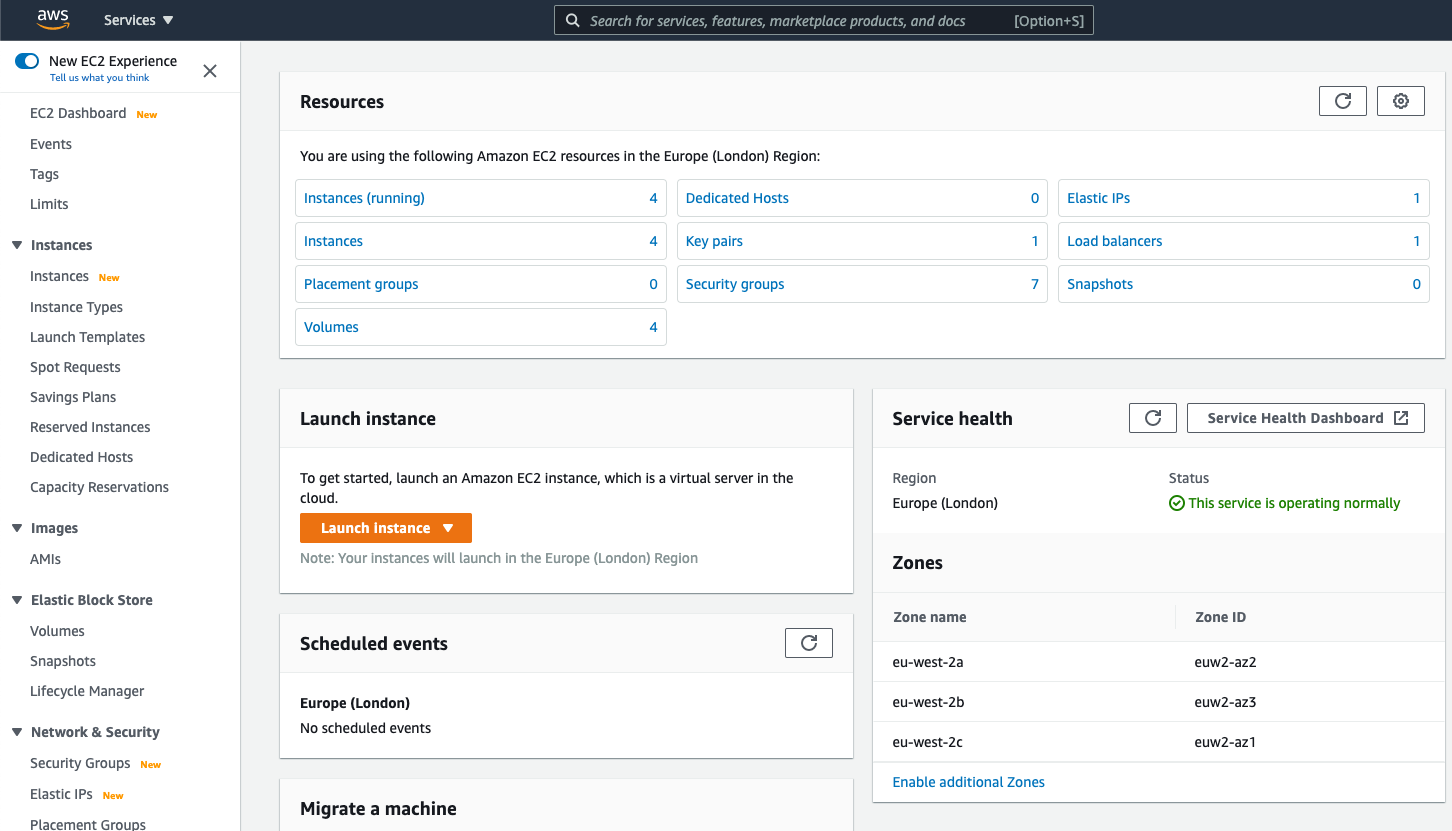Open Lifecycle Manager in sidebar
The width and height of the screenshot is (1452, 831).
coord(87,691)
